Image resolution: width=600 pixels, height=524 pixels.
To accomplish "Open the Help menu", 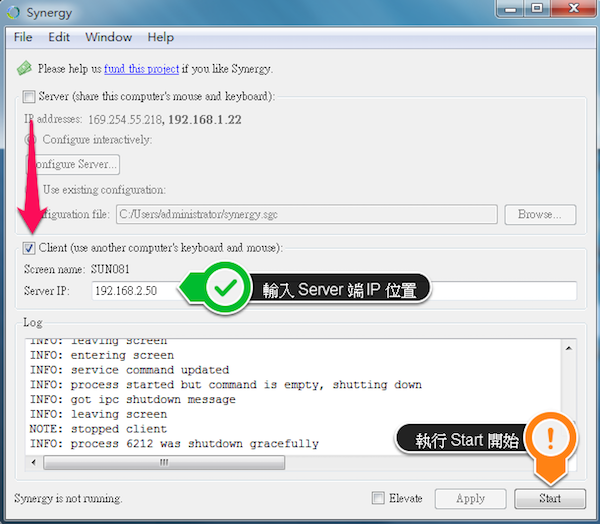I will [161, 37].
